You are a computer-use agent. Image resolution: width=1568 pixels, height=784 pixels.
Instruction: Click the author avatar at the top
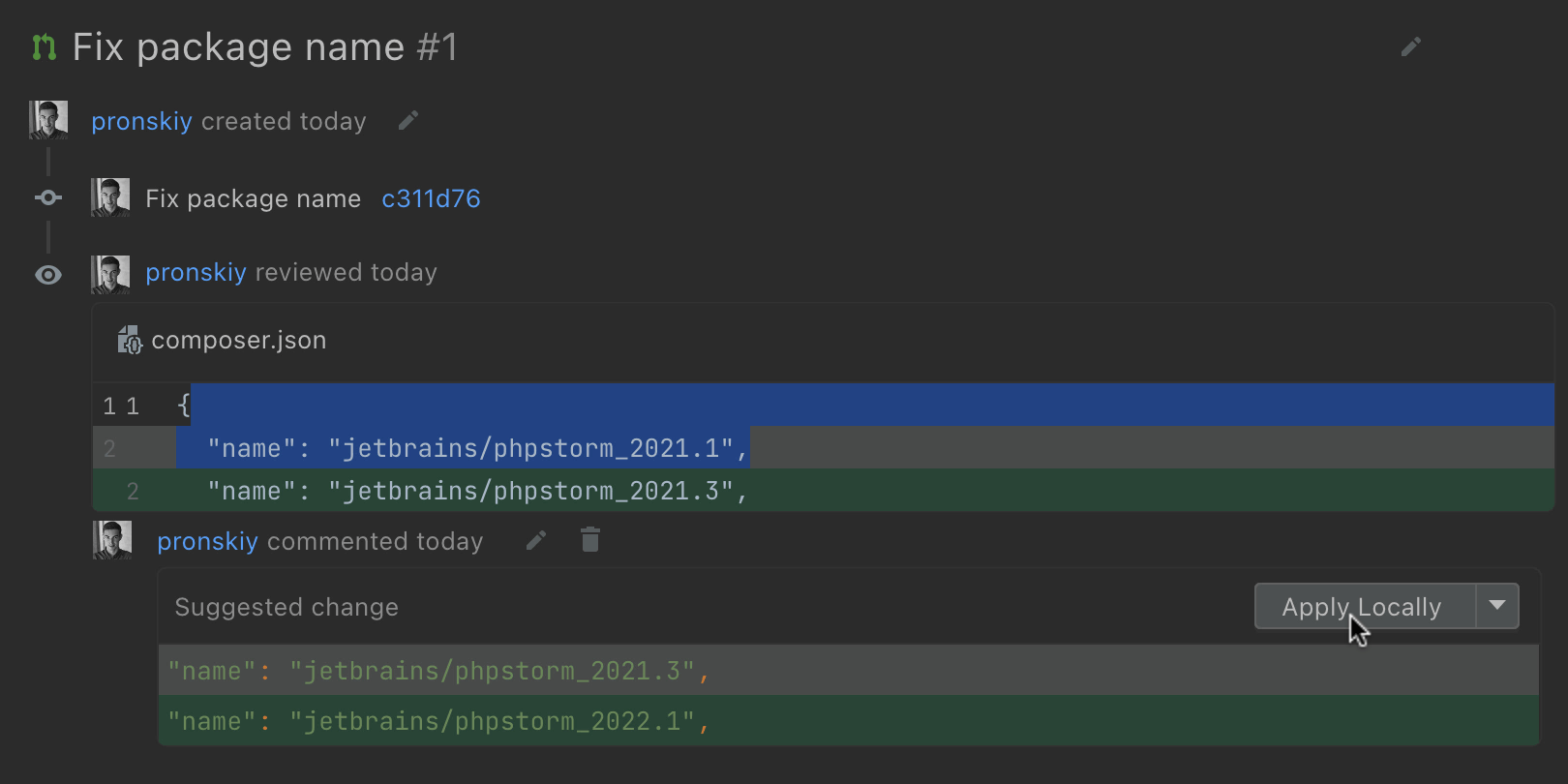(x=48, y=120)
